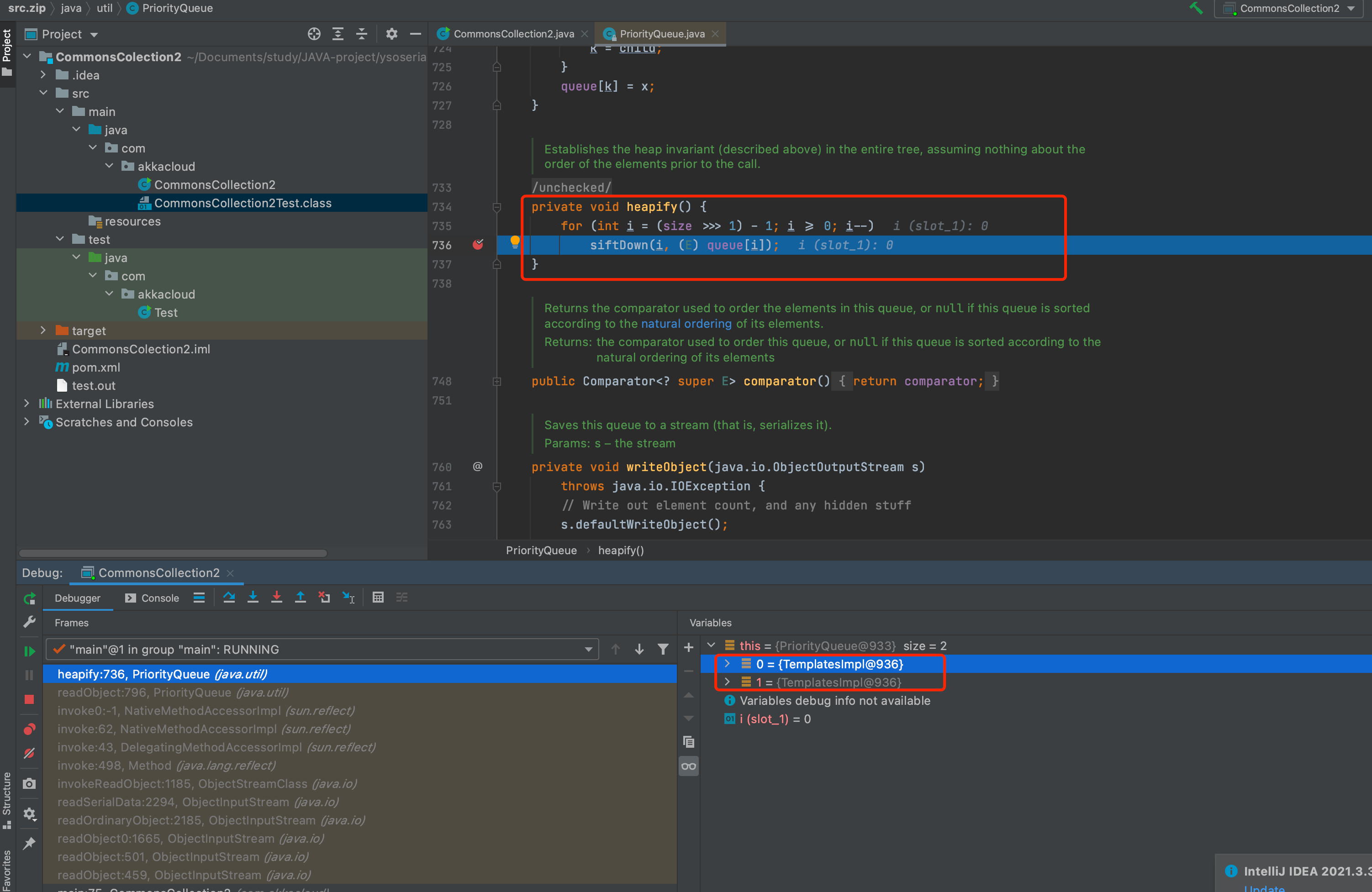Expand the .idea folder
The height and width of the screenshot is (892, 1372).
point(43,75)
